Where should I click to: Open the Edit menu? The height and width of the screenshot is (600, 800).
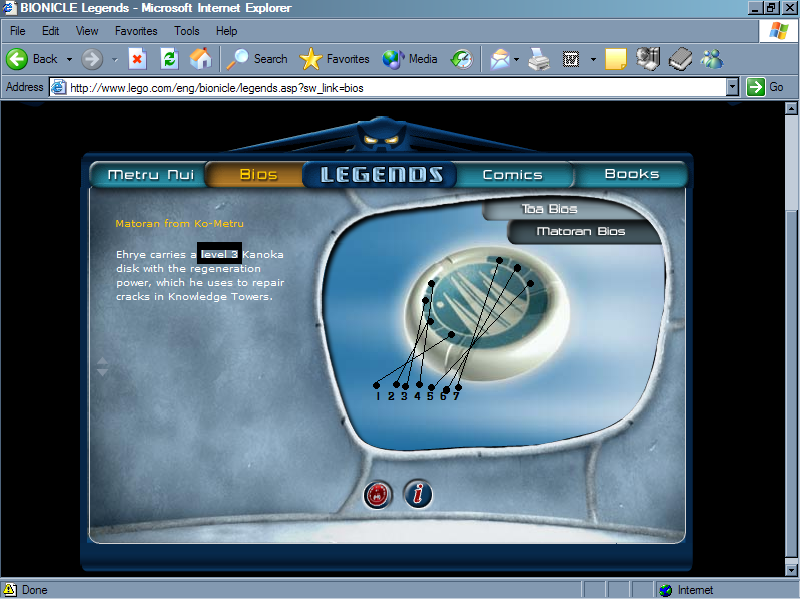(51, 31)
